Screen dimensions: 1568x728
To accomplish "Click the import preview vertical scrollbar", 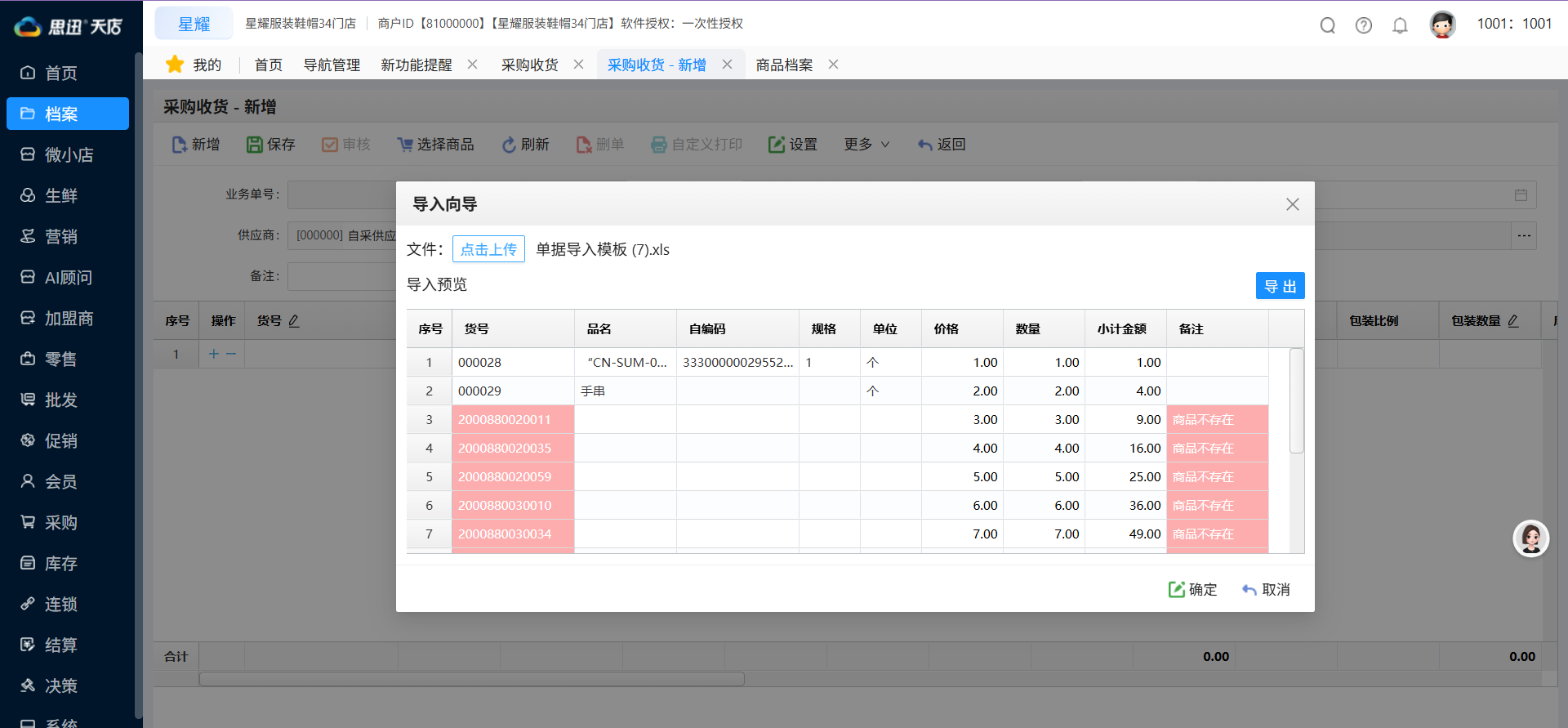I will click(x=1297, y=400).
